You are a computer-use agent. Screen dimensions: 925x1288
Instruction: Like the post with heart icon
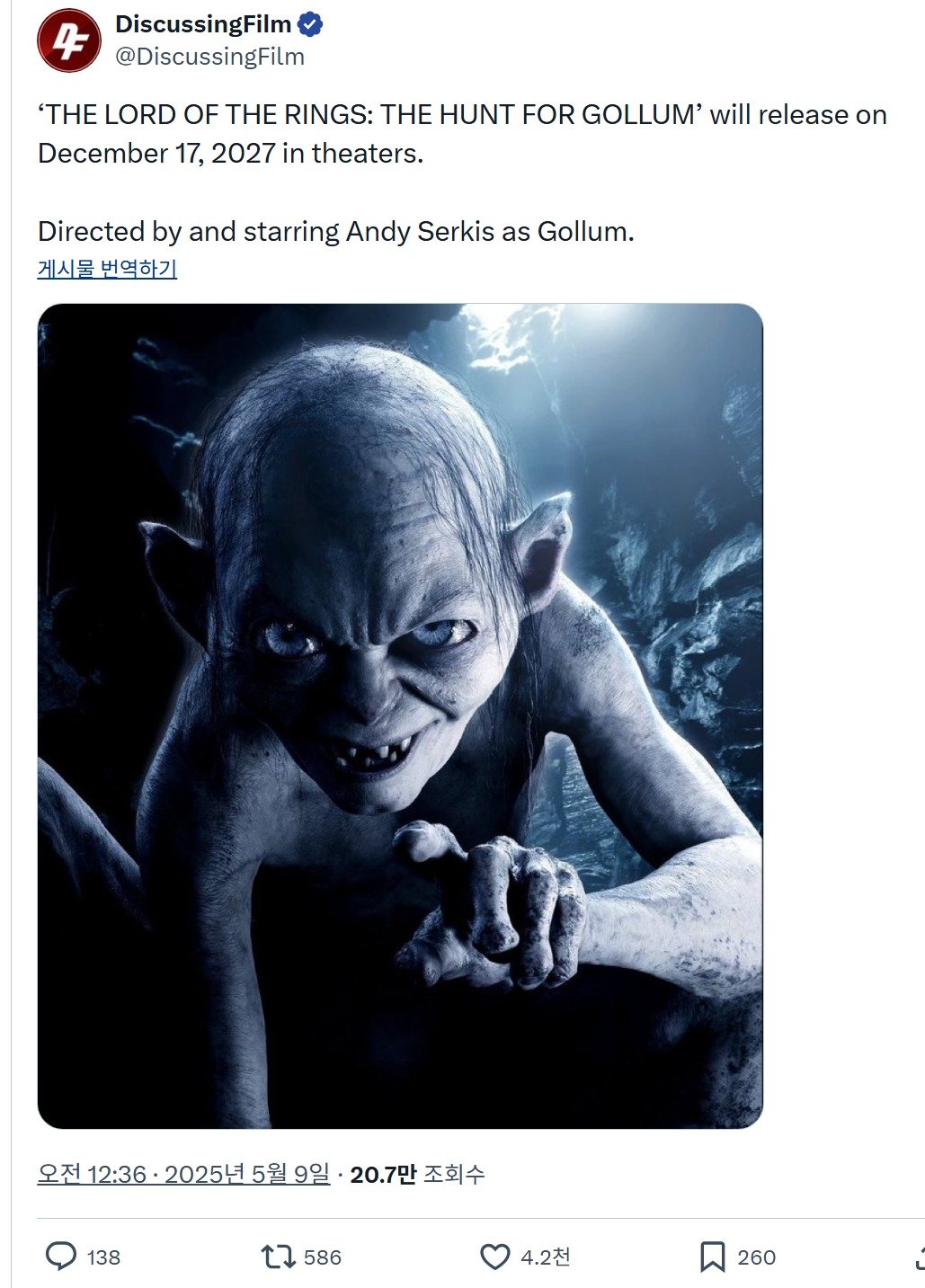click(494, 1256)
